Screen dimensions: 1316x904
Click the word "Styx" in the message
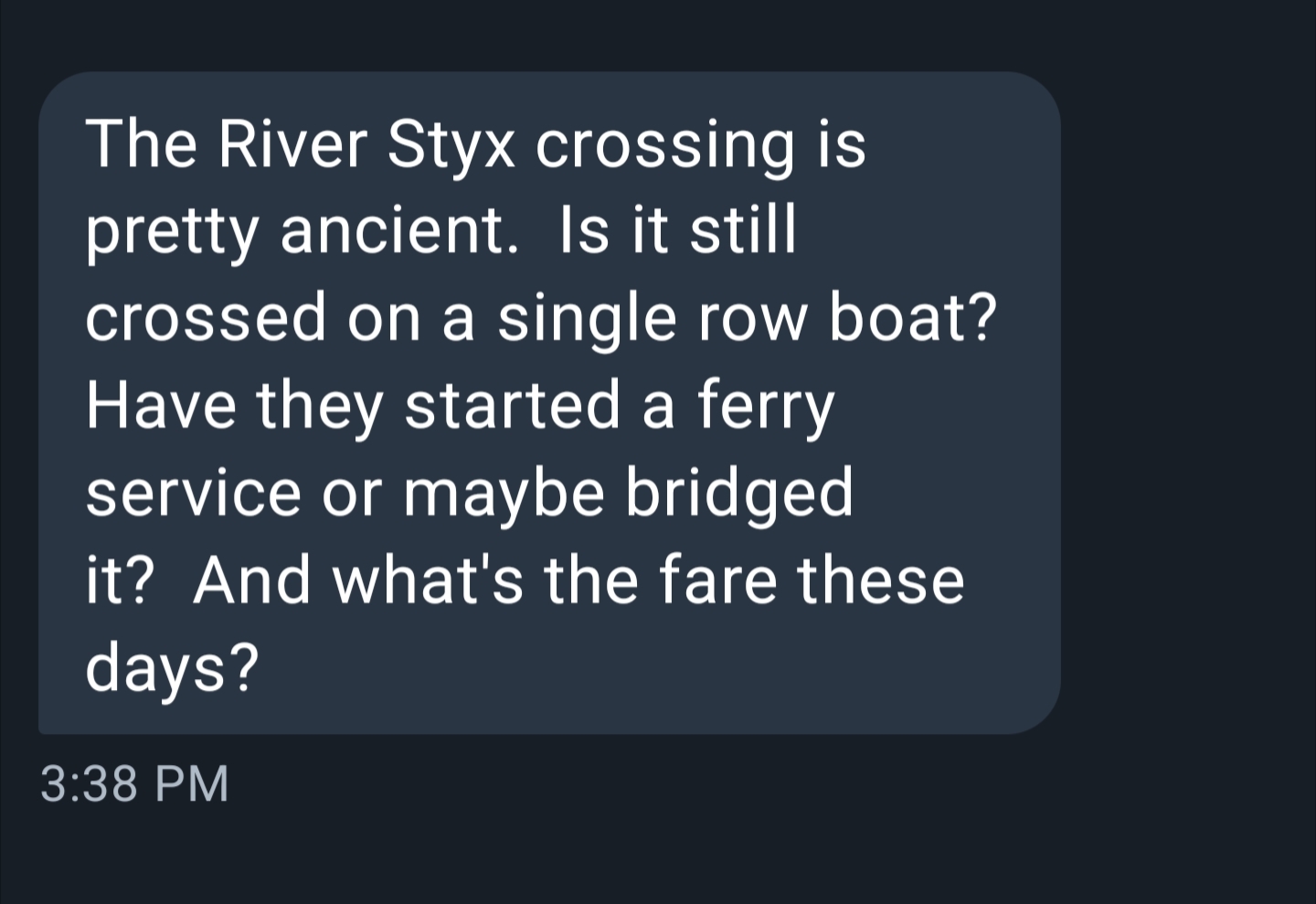click(x=451, y=144)
